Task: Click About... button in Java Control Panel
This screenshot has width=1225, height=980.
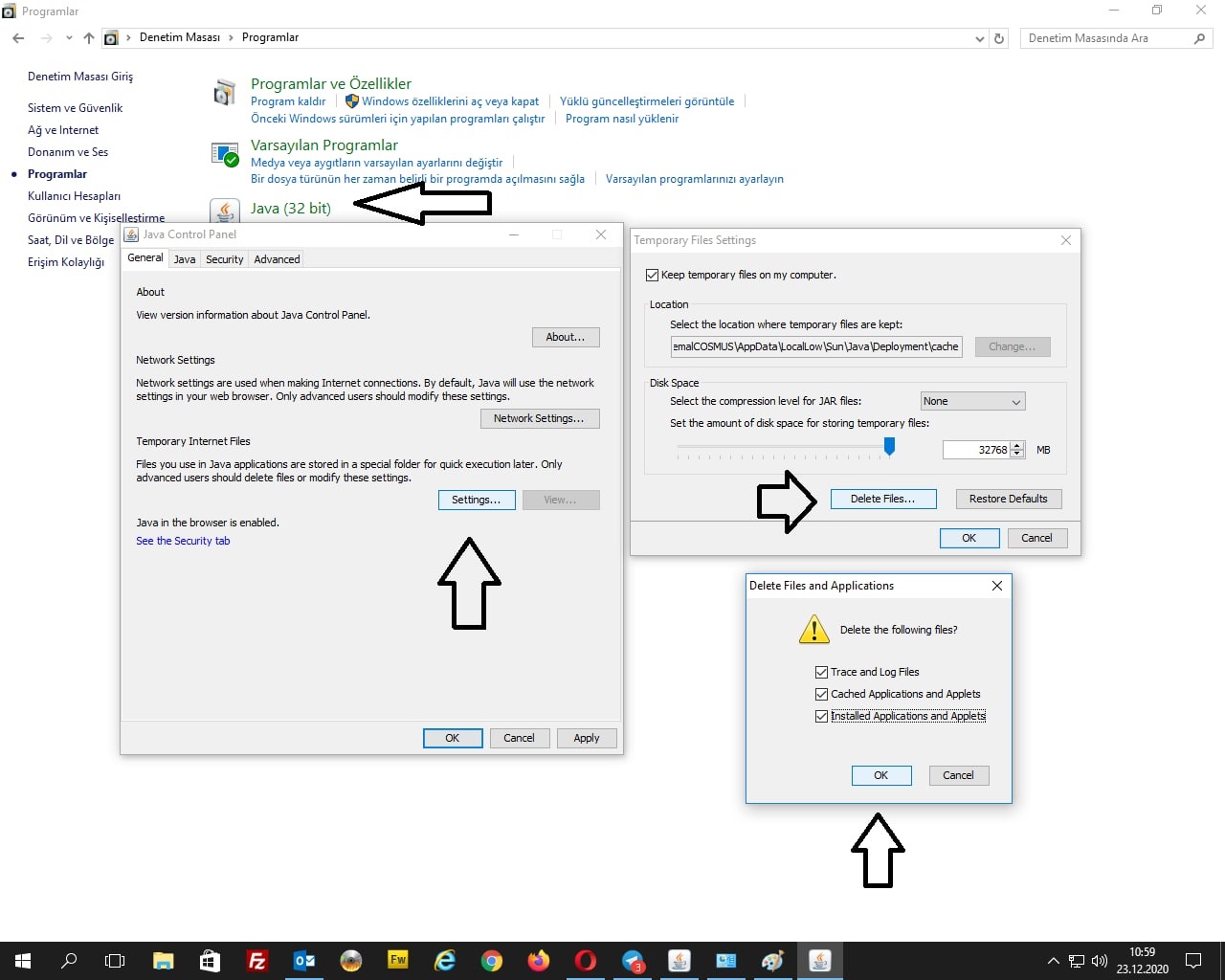Action: [x=566, y=337]
